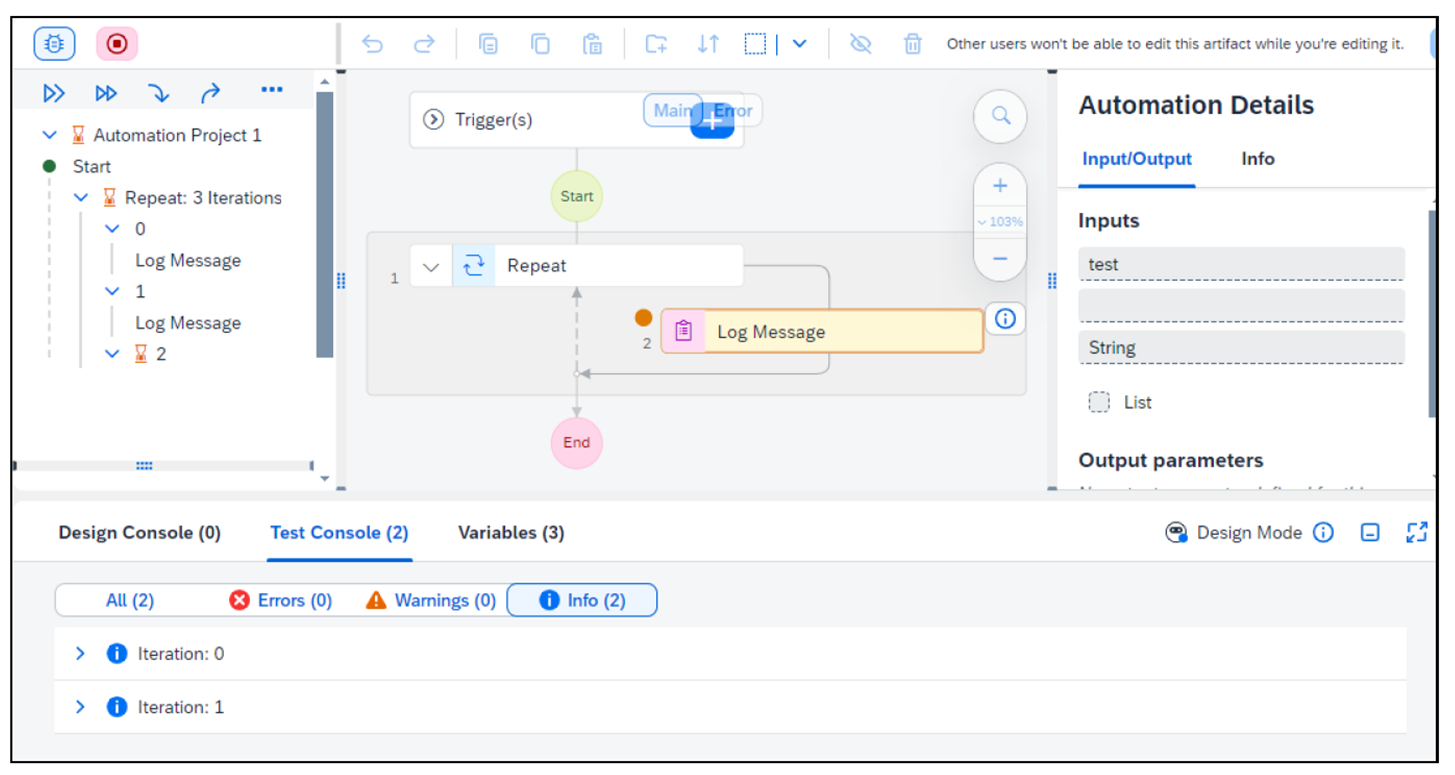Filter console by Errors (0)

click(x=281, y=600)
